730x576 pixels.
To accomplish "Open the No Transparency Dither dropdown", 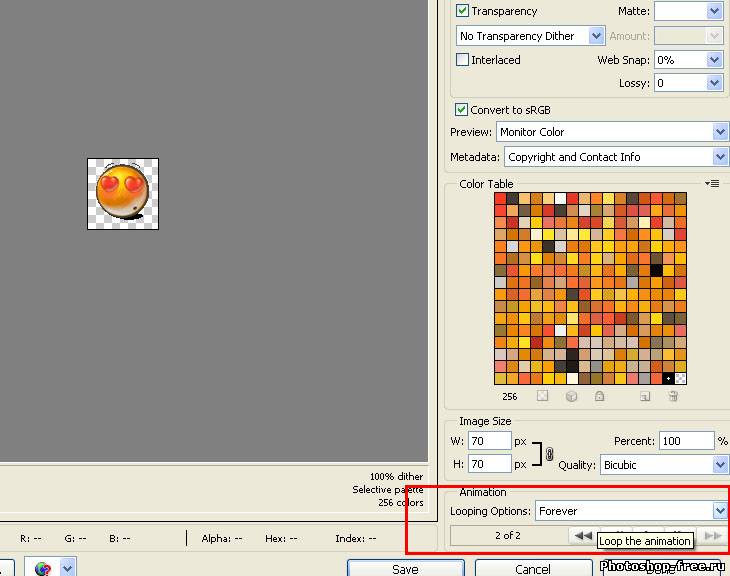I will click(596, 36).
